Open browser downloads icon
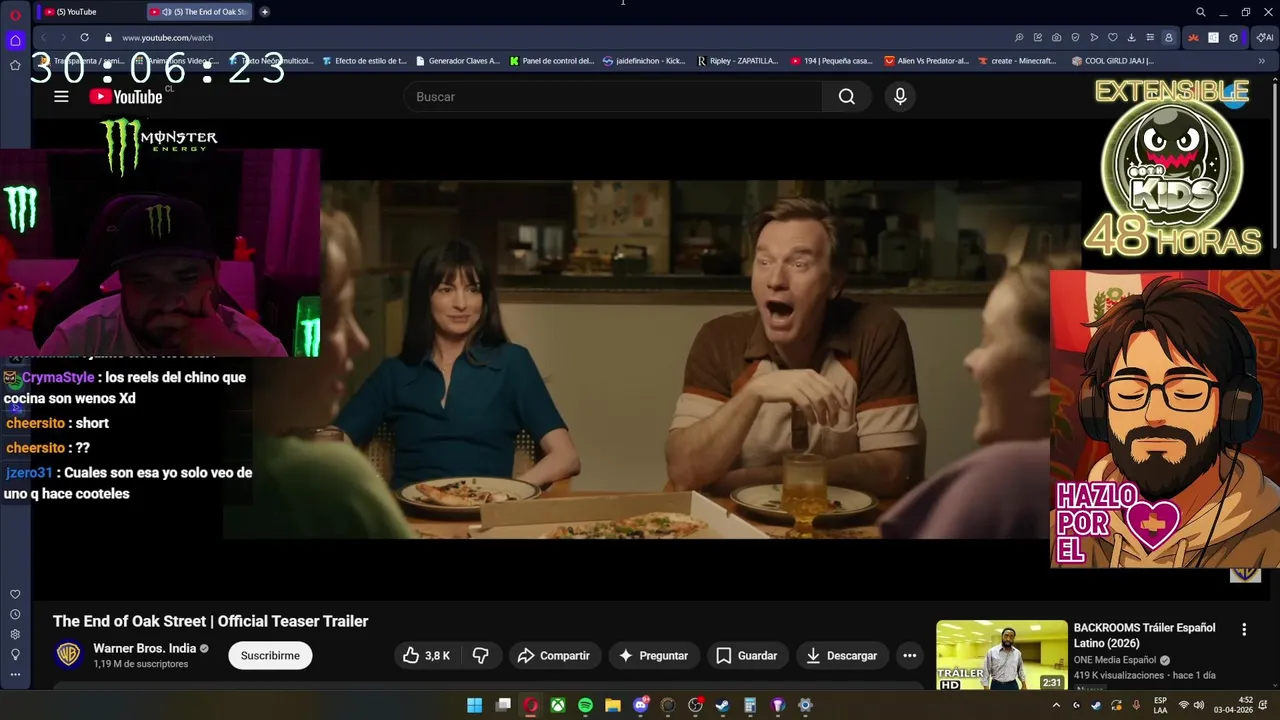The height and width of the screenshot is (720, 1280). click(x=1131, y=37)
